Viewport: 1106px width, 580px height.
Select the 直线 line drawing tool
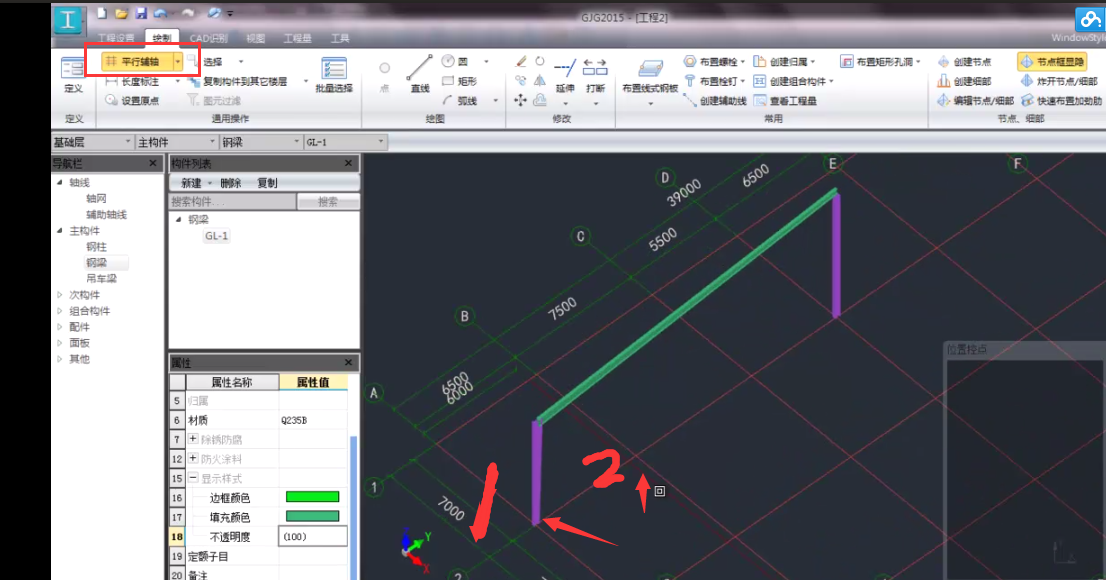click(x=420, y=74)
